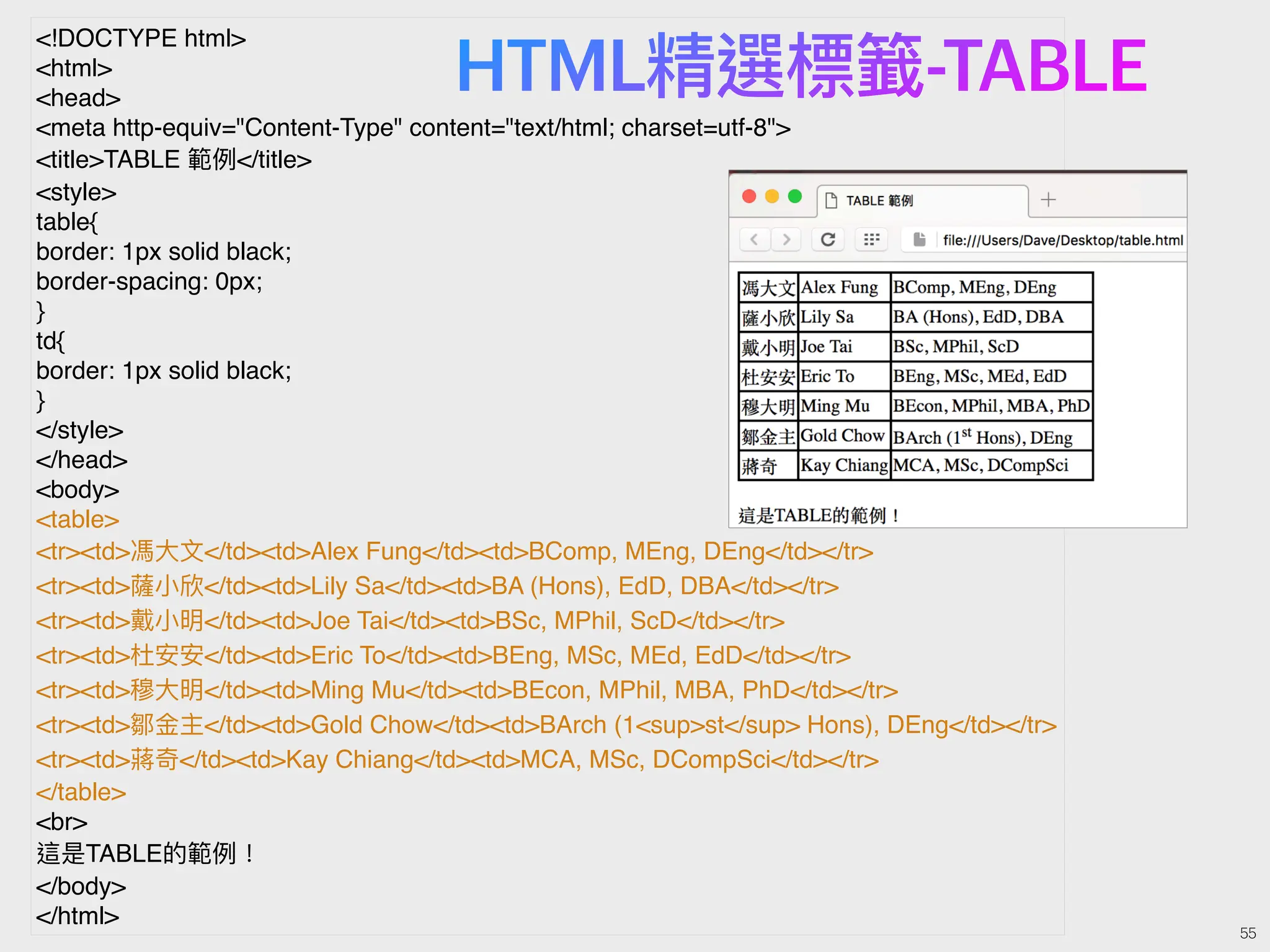The width and height of the screenshot is (1270, 952).
Task: Click the browser back arrow button
Action: click(x=755, y=239)
